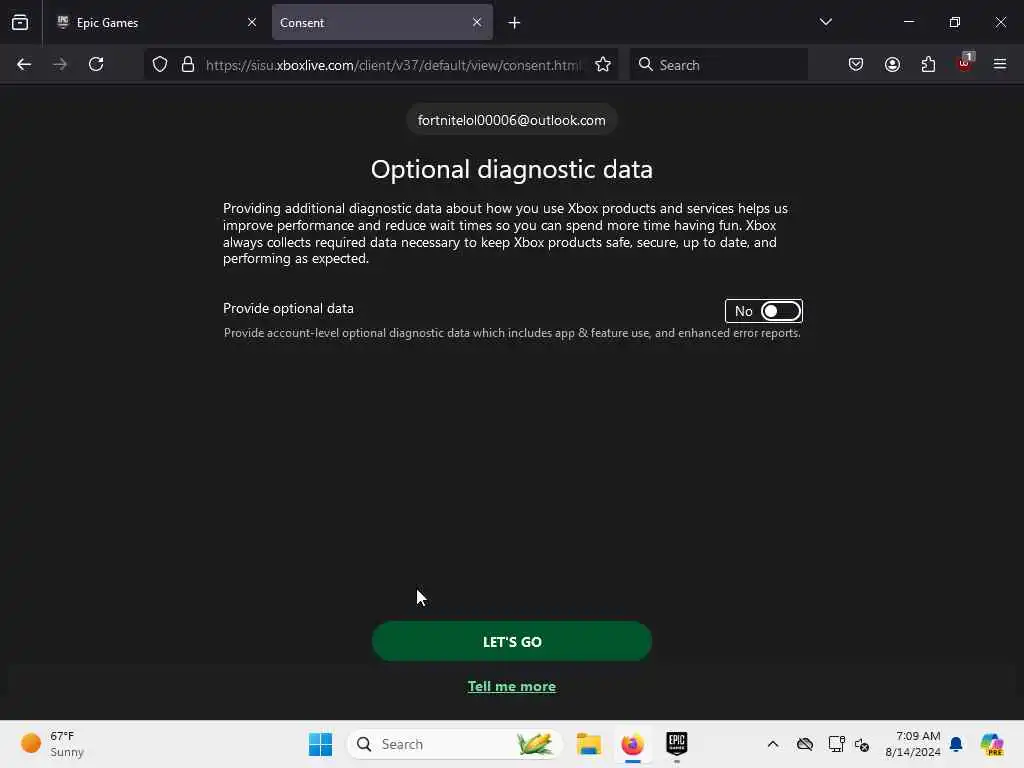
Task: Open a new tab
Action: tap(515, 23)
